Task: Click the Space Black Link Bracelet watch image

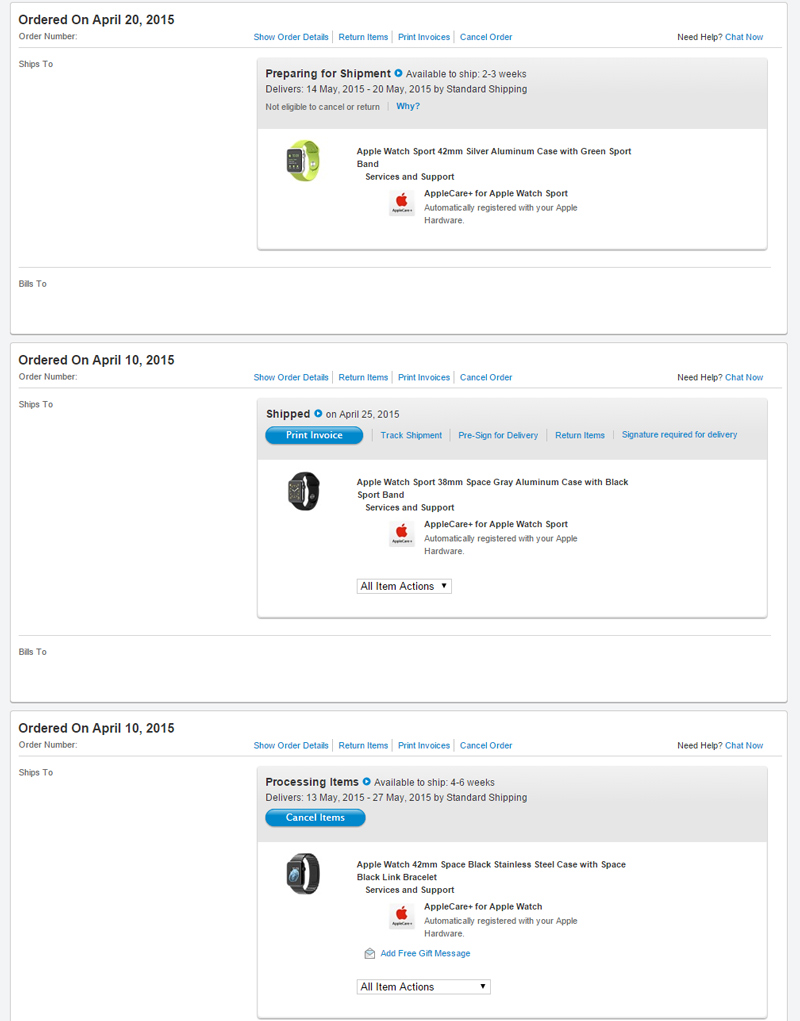Action: click(x=303, y=874)
